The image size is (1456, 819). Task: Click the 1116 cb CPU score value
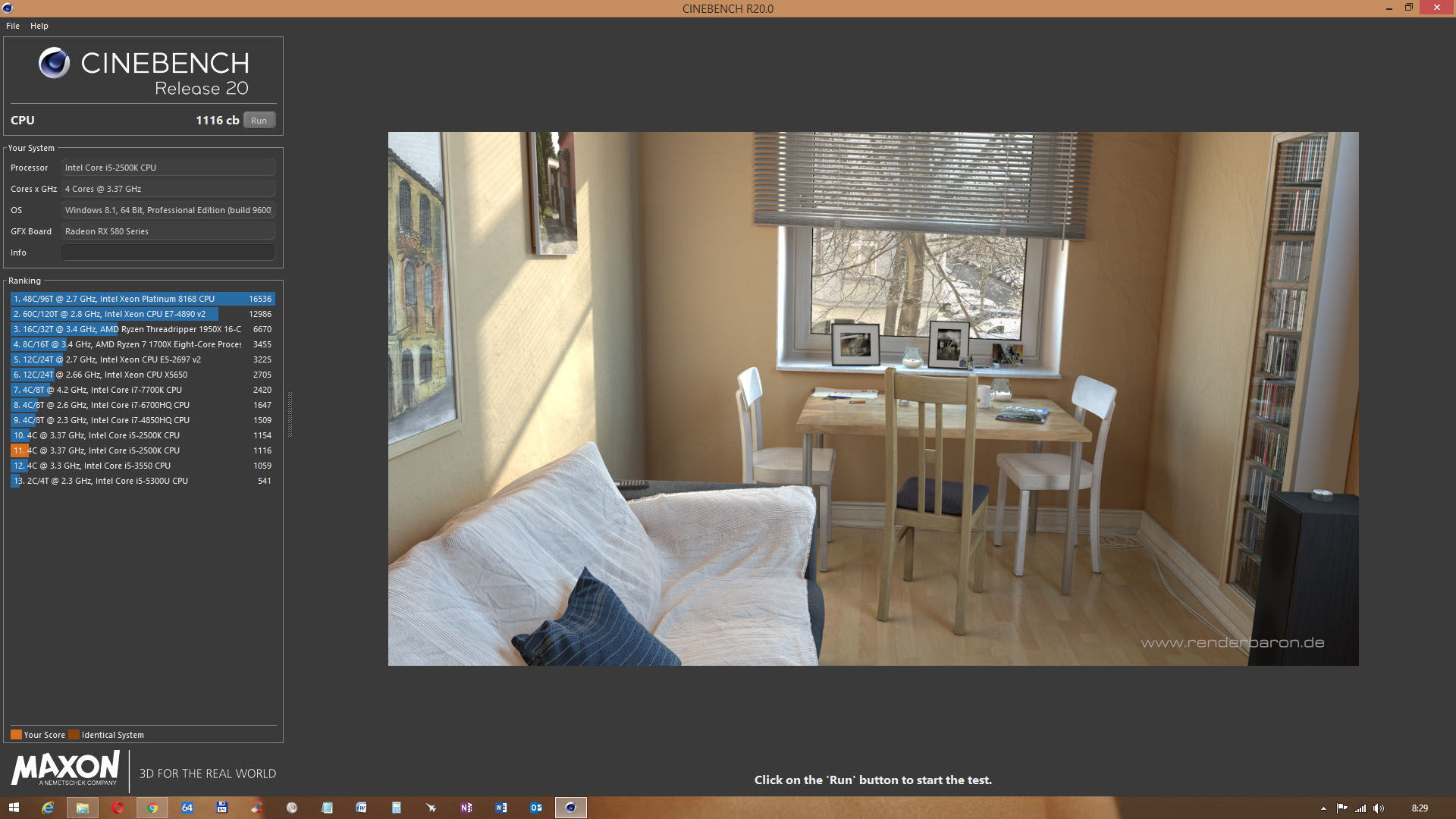217,121
